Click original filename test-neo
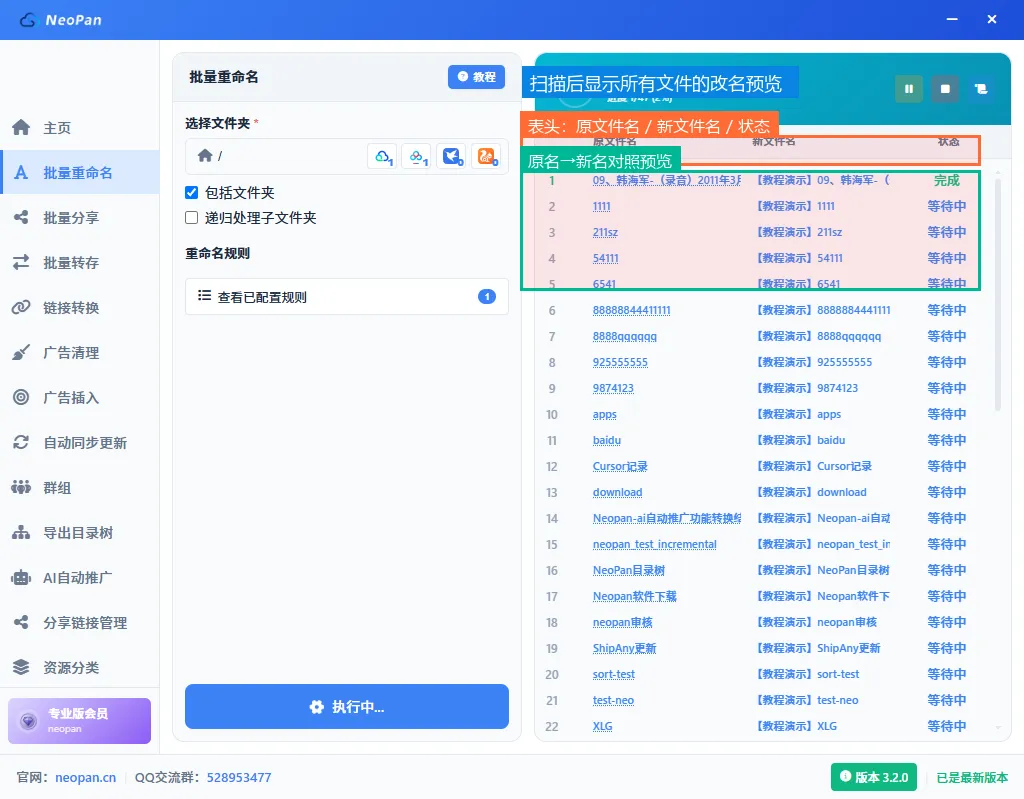 613,700
